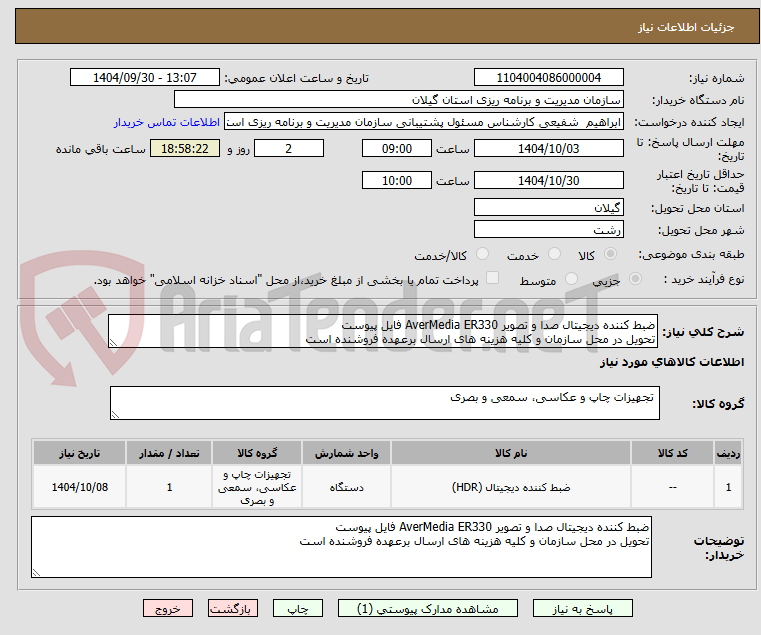Click the نام کالا column header
The height and width of the screenshot is (635, 761).
click(x=511, y=453)
